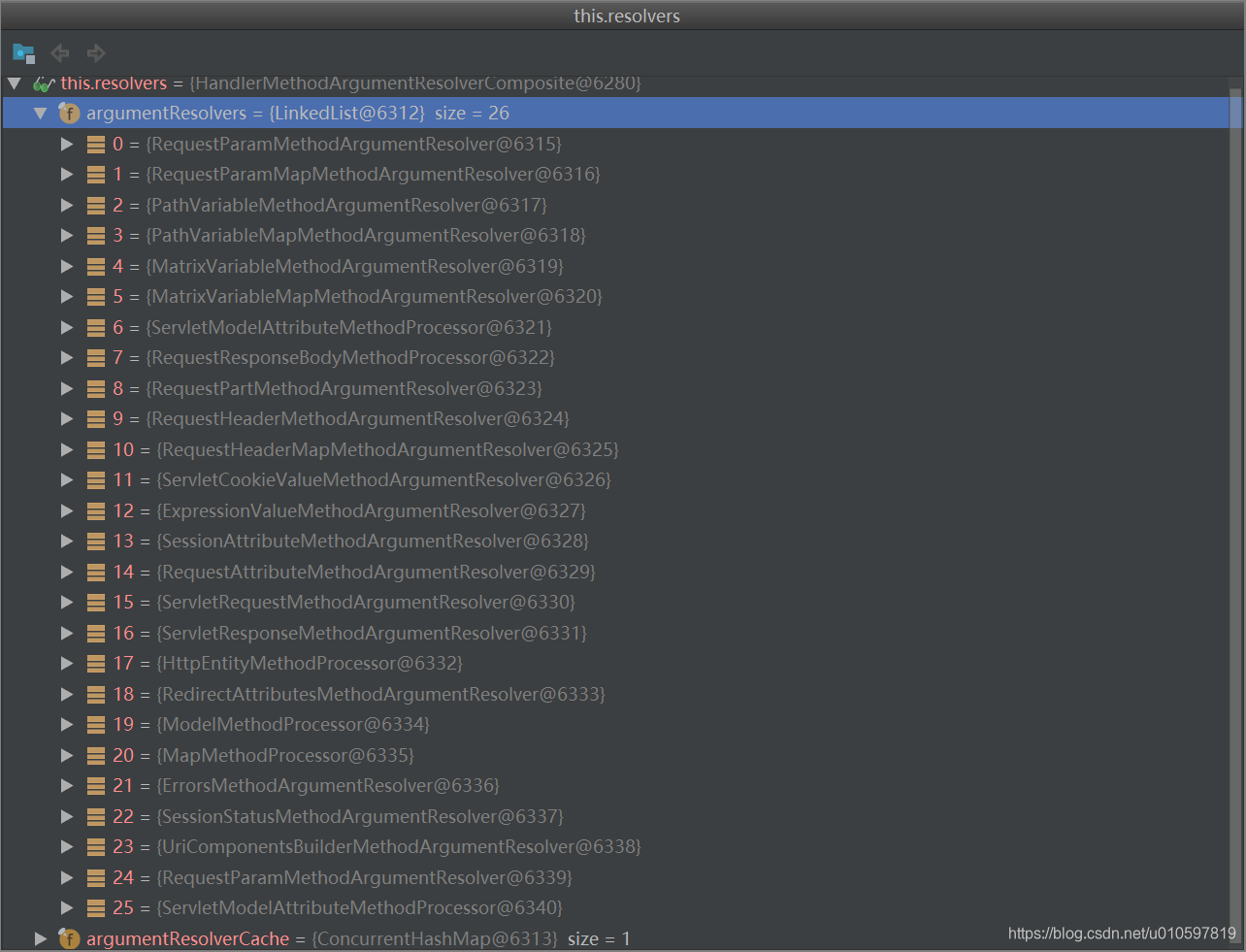The image size is (1246, 952).
Task: Click the element icon of entry 20 MapMethodProcessor
Action: (96, 756)
